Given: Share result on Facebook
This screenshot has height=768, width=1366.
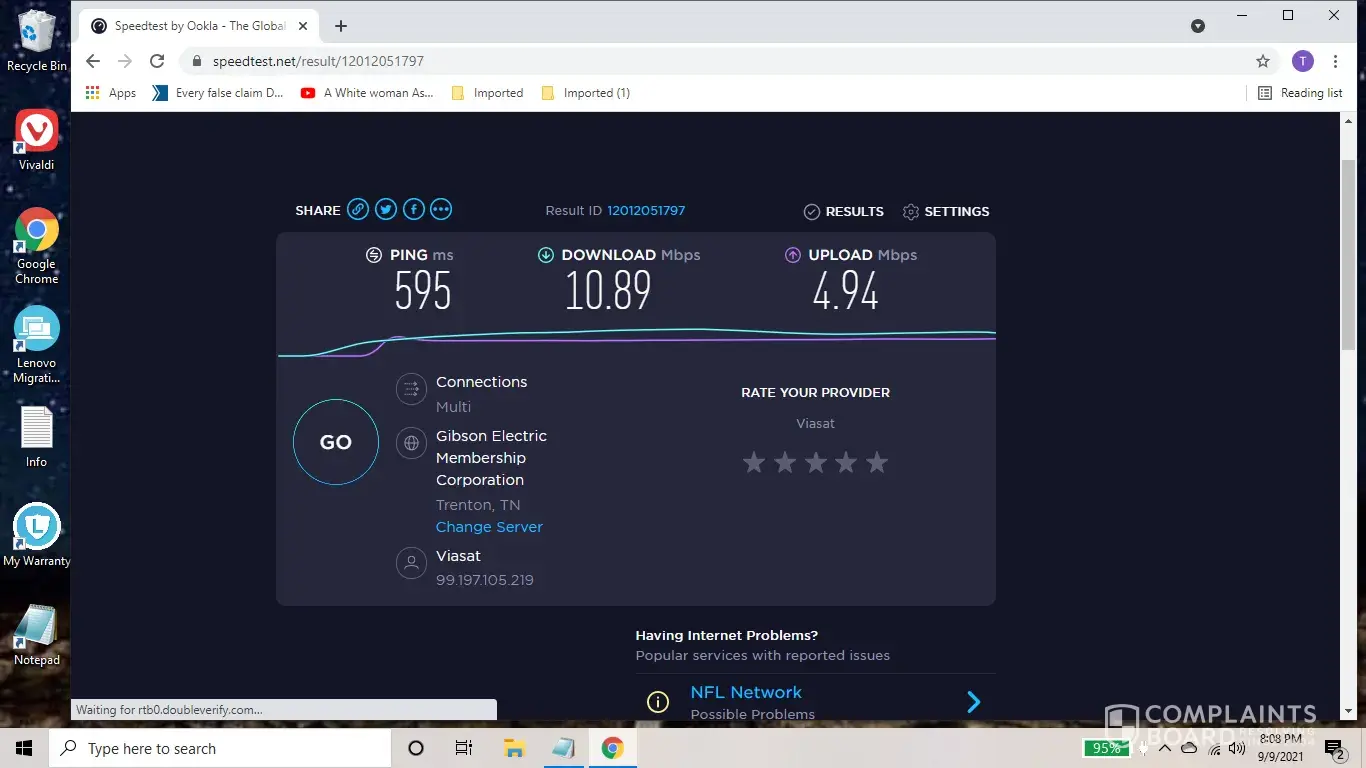Looking at the screenshot, I should coord(414,209).
